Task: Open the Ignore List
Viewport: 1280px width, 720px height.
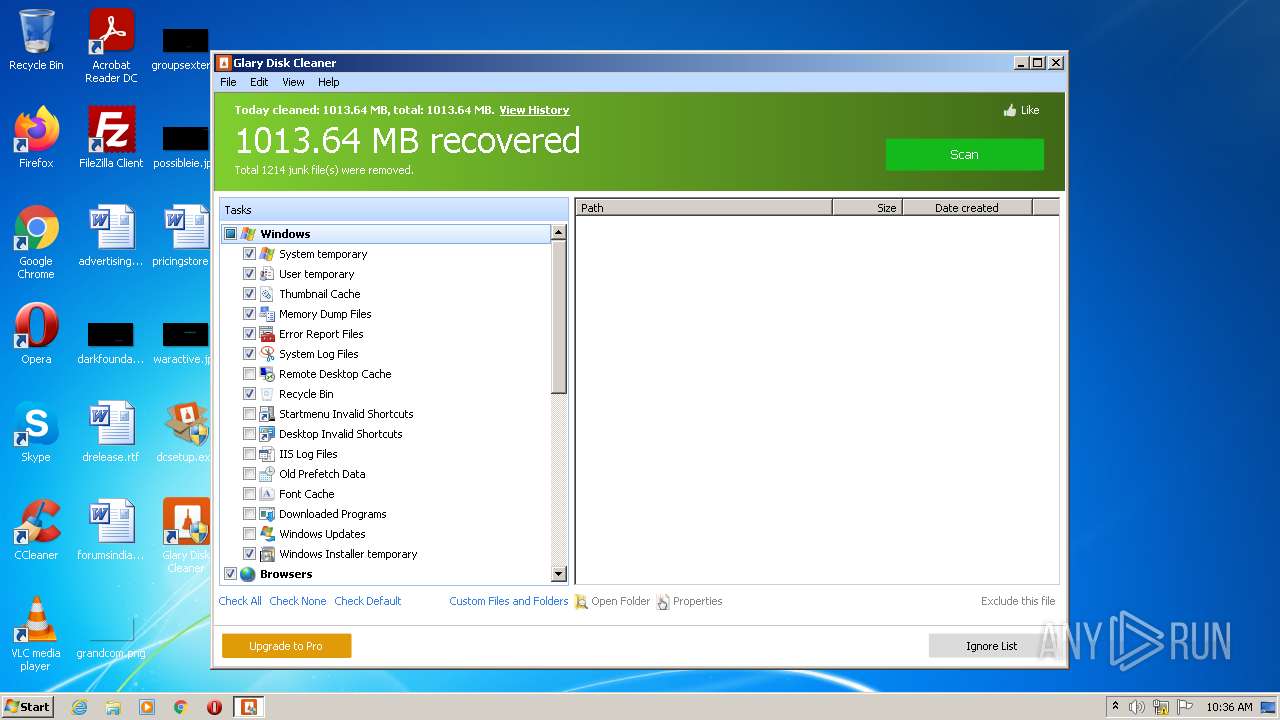Action: point(991,646)
